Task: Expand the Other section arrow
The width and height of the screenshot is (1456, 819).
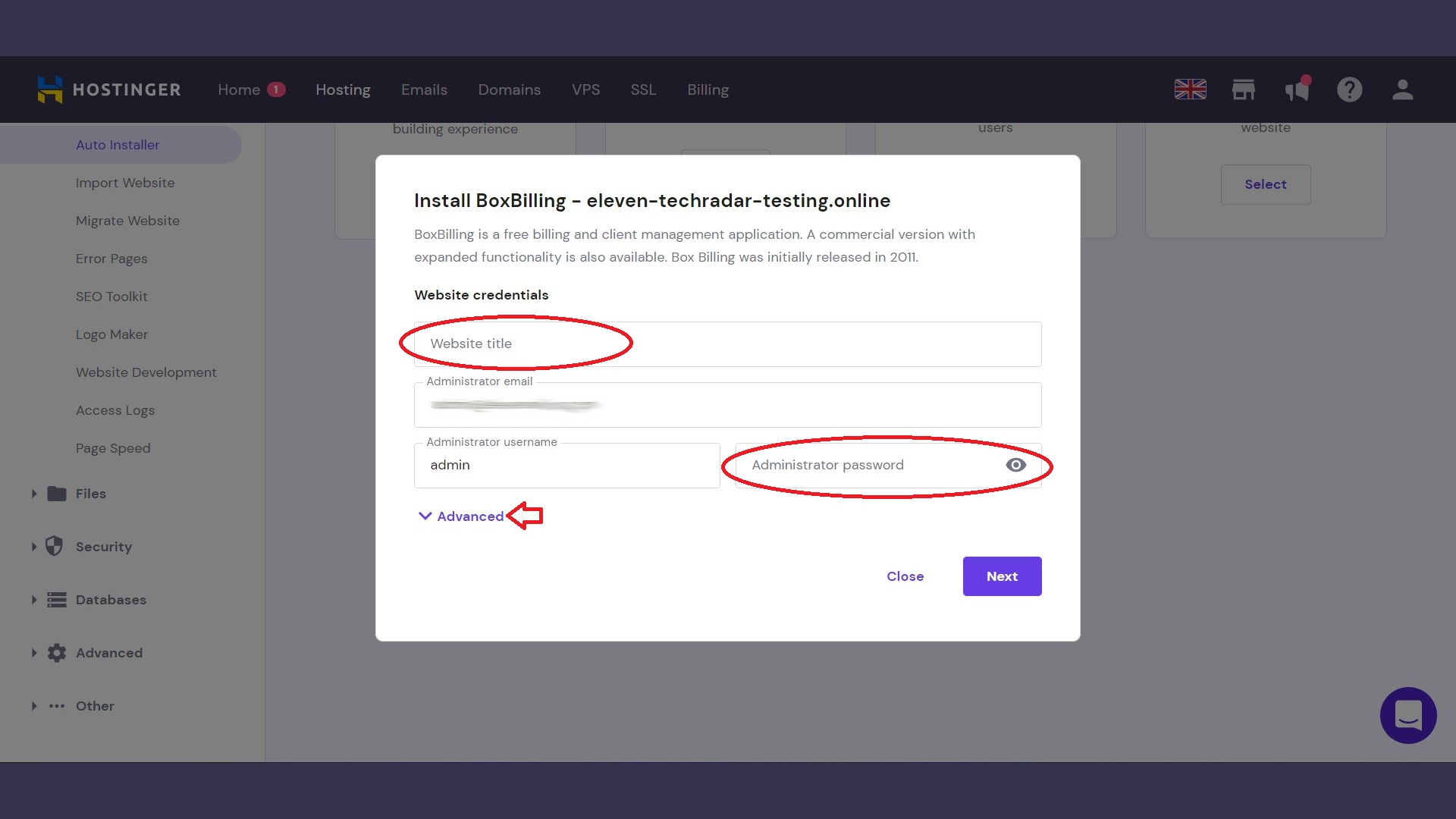Action: pyautogui.click(x=34, y=706)
